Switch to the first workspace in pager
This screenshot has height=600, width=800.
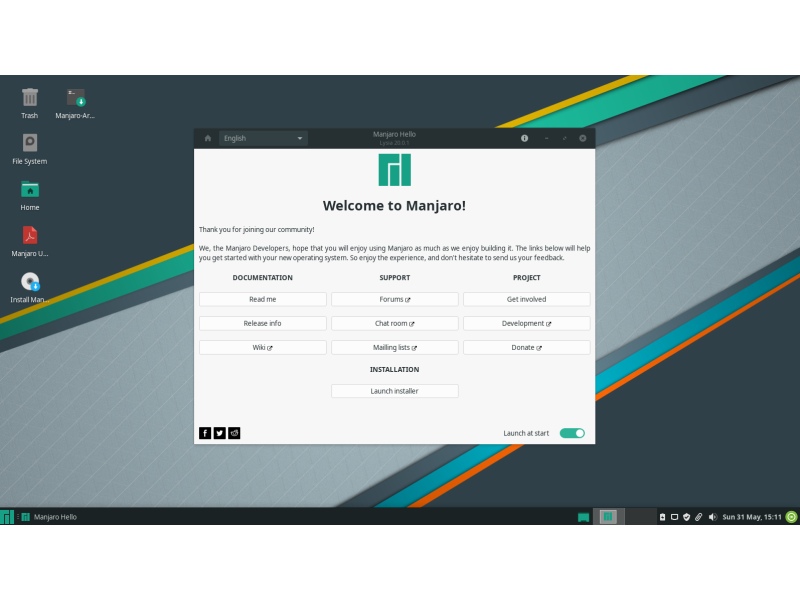tap(608, 517)
